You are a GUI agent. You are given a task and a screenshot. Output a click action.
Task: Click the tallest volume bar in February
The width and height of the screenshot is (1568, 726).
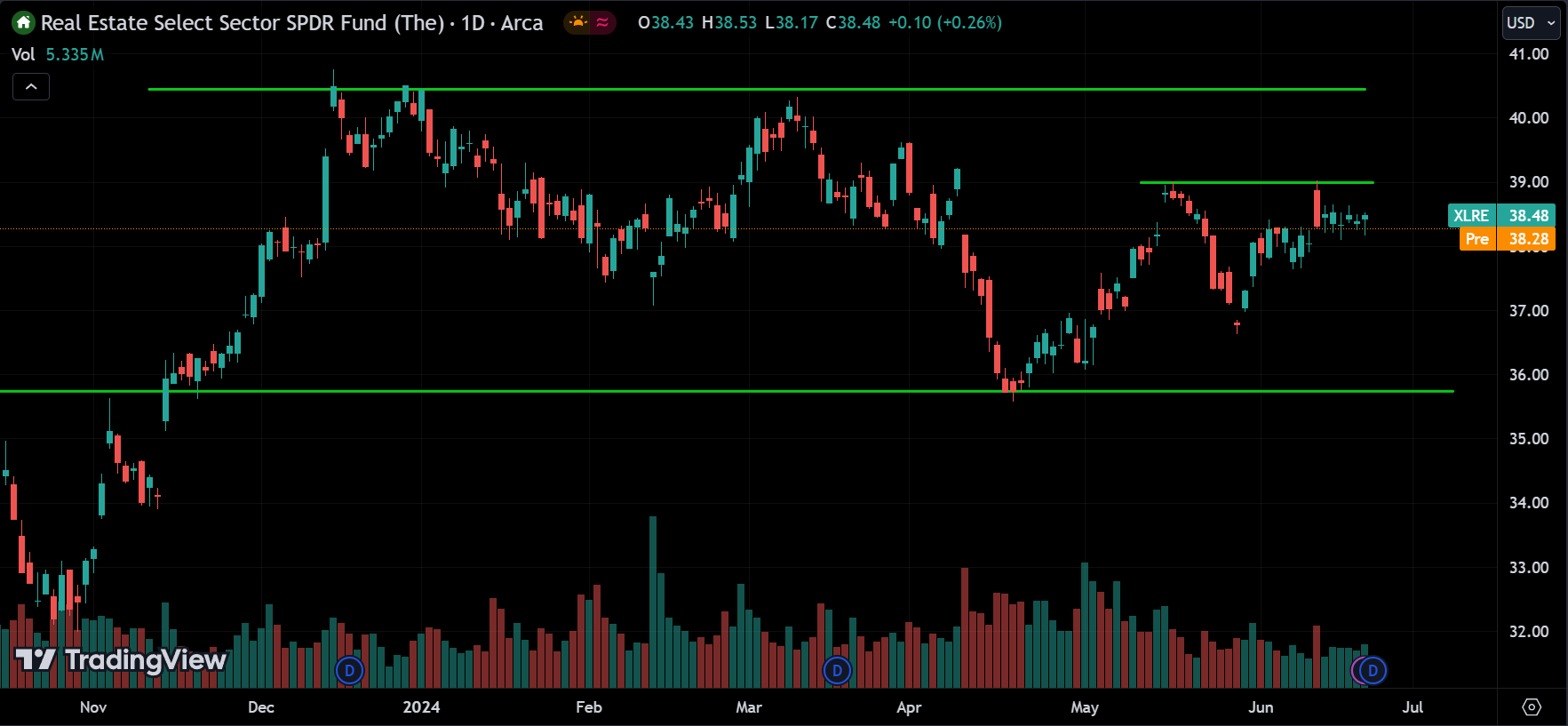coord(653,602)
